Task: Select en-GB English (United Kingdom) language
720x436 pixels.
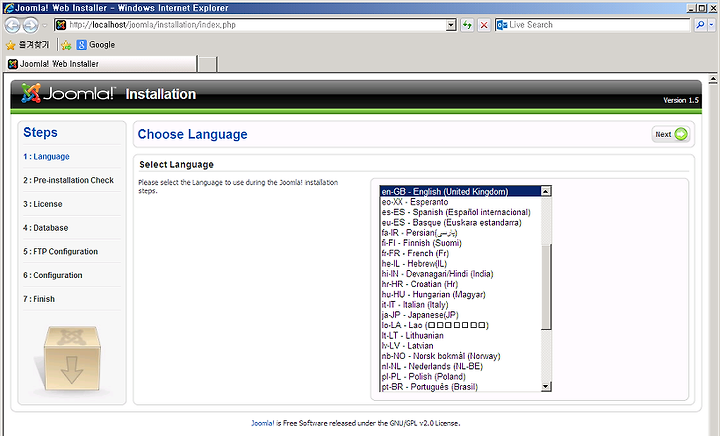Action: (x=461, y=191)
